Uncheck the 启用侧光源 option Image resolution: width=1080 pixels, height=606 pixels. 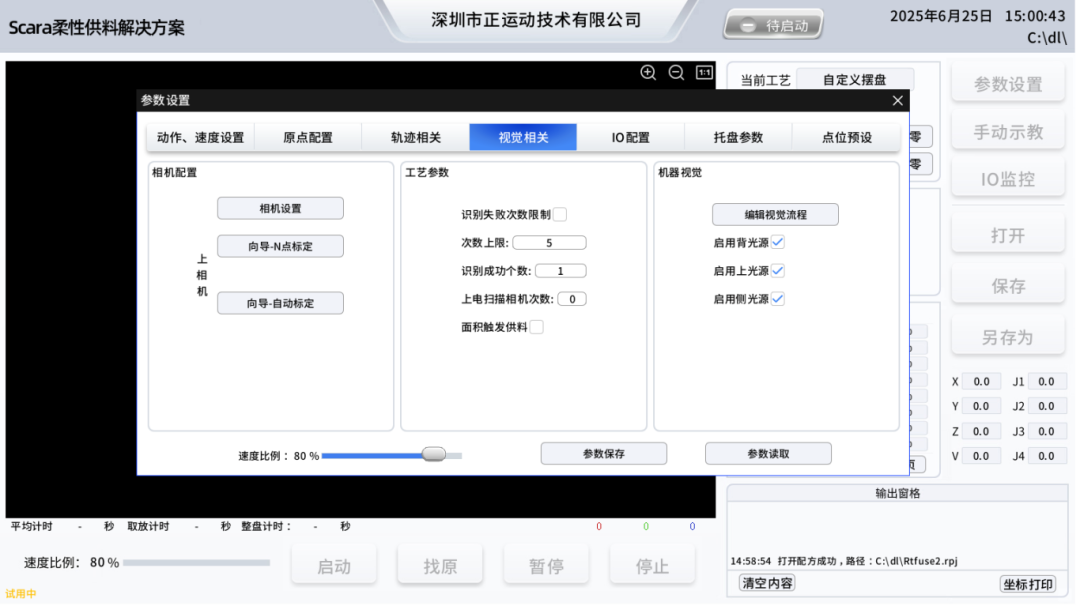pos(778,298)
